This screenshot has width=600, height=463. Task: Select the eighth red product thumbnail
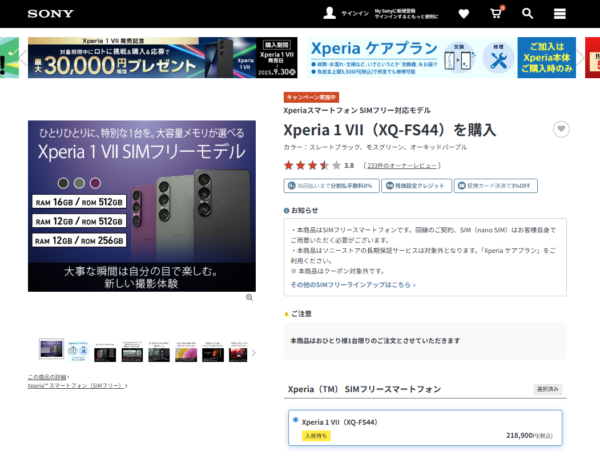pyautogui.click(x=238, y=351)
